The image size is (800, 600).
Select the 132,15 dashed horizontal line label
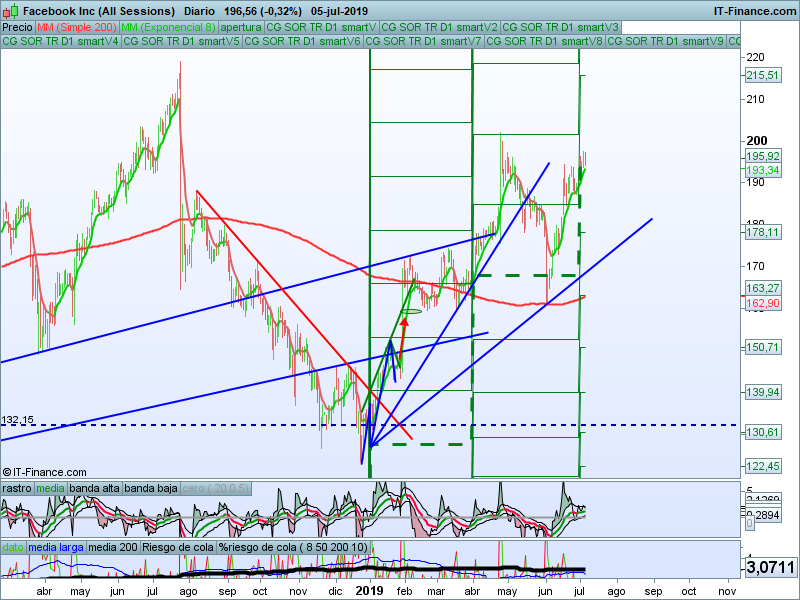17,419
